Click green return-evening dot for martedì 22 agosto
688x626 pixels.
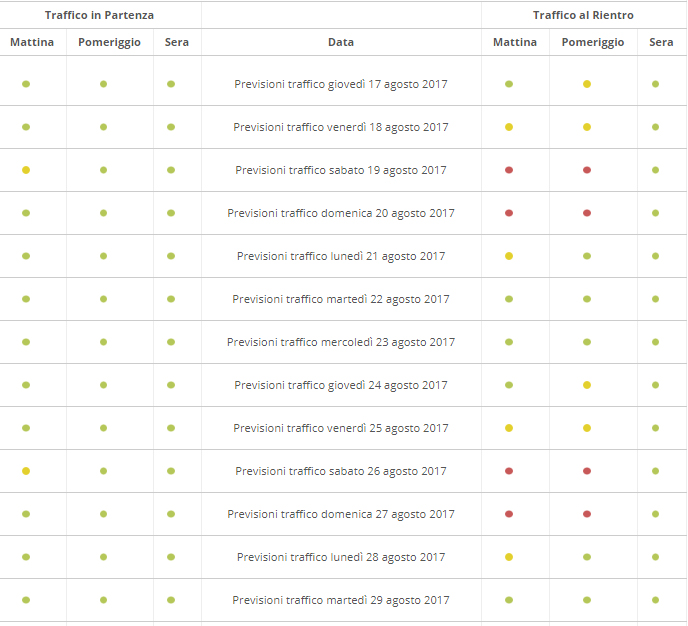point(655,299)
